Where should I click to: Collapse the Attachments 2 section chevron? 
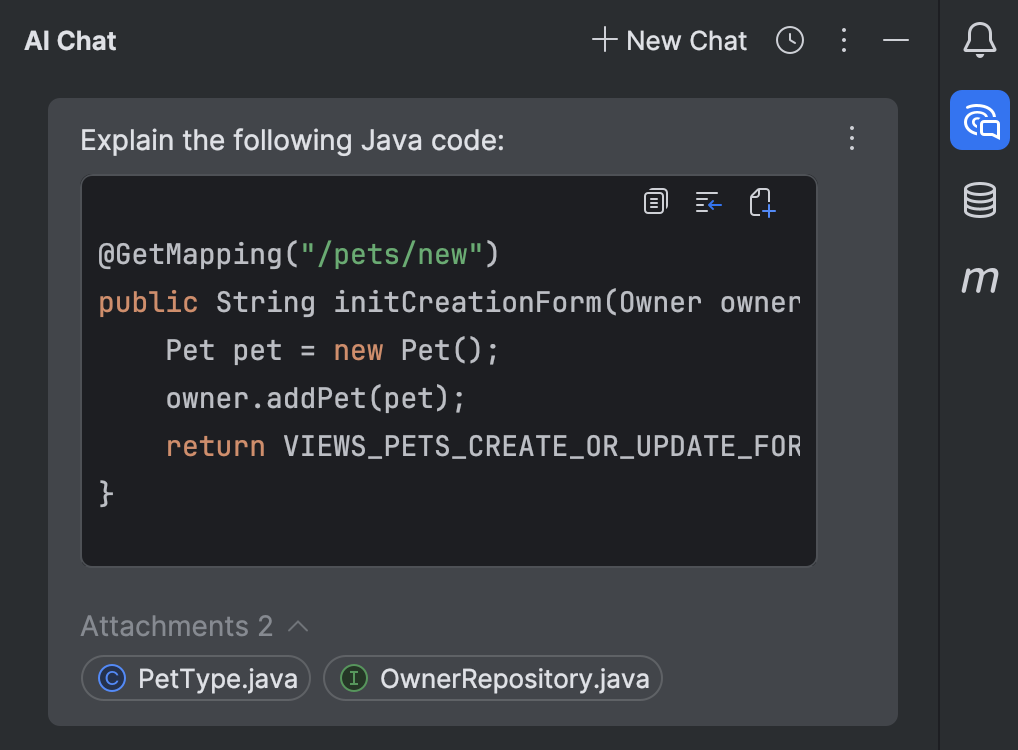point(297,626)
